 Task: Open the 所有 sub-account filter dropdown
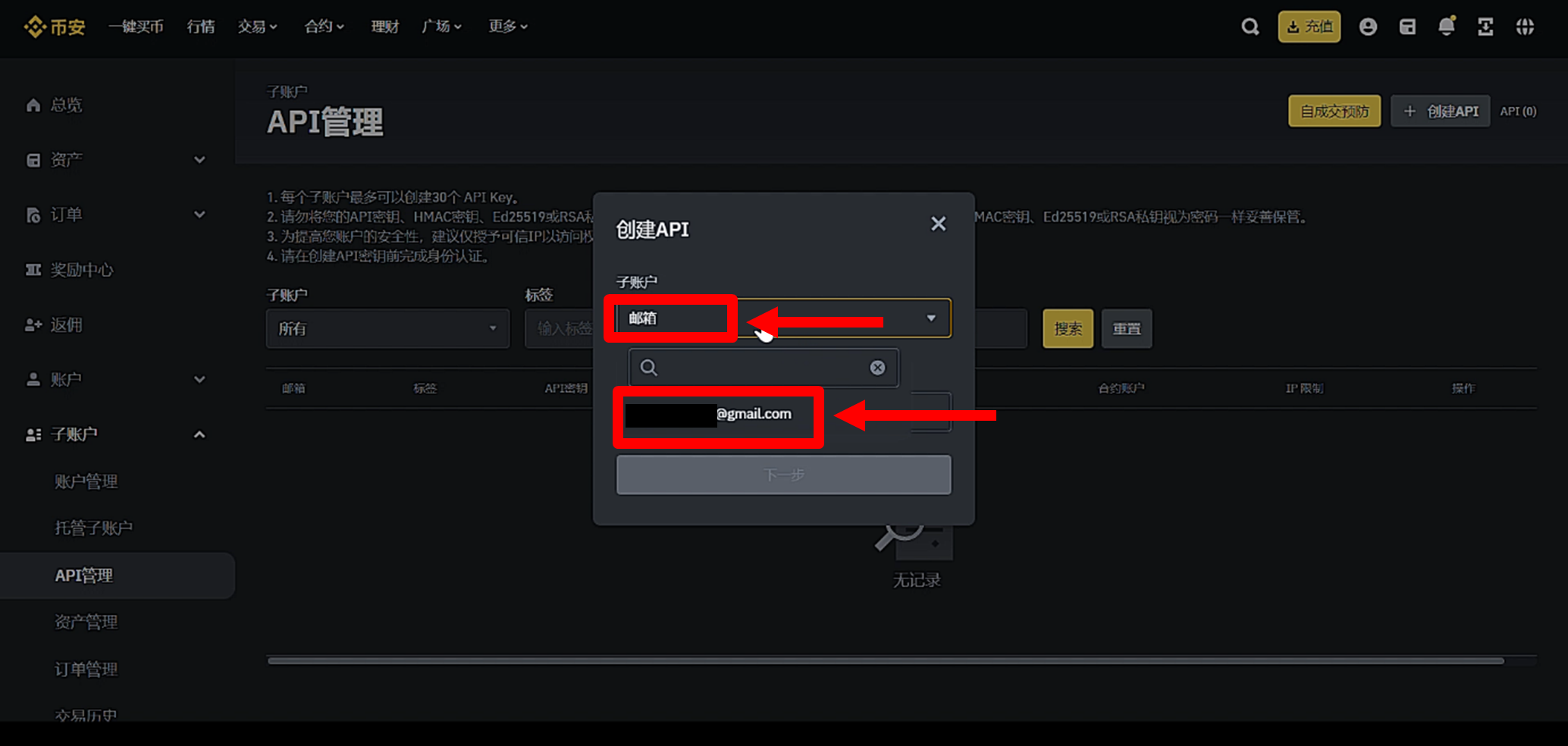(387, 328)
